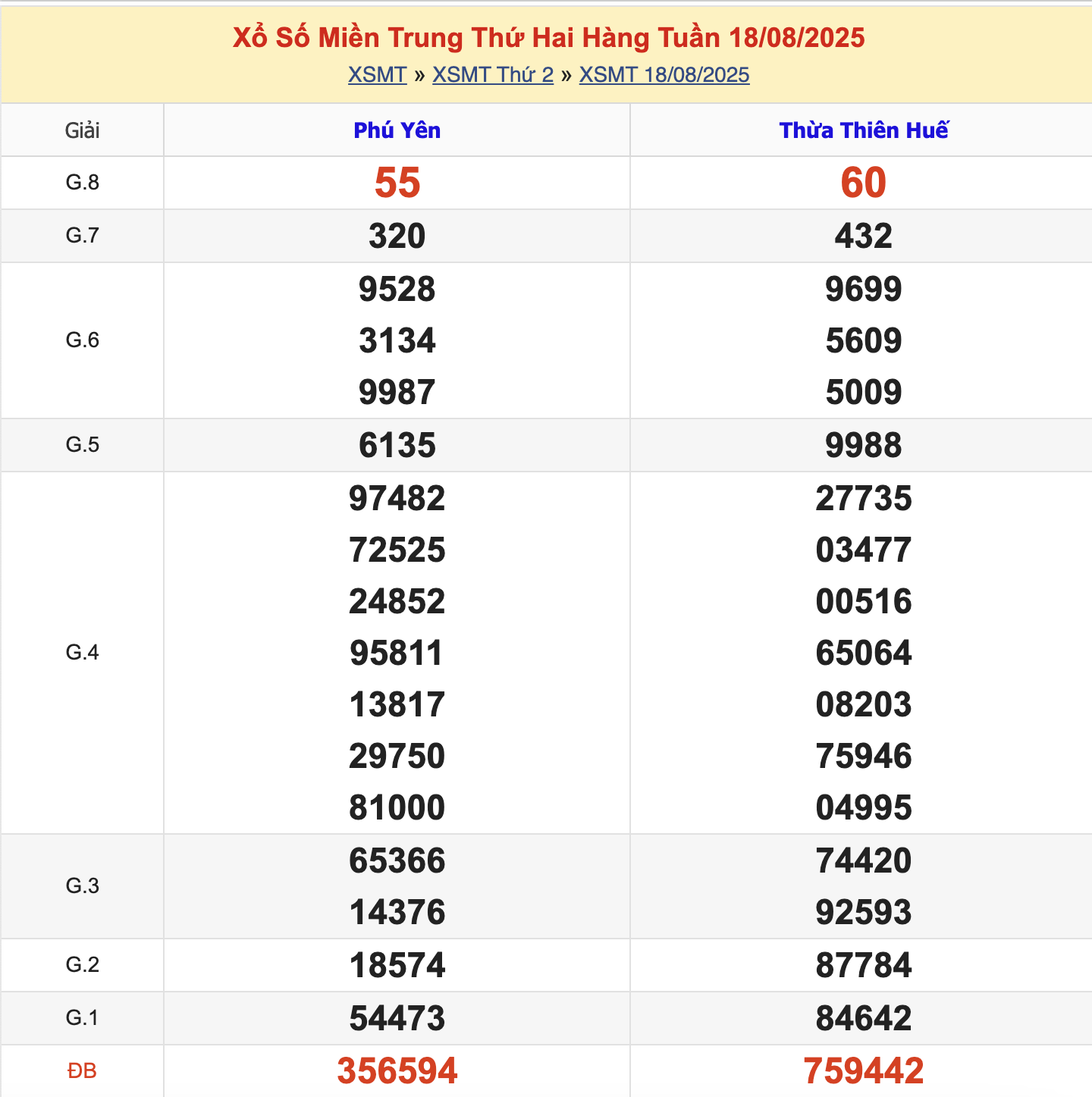Image resolution: width=1092 pixels, height=1097 pixels.
Task: Click Huế G.8 result 60
Action: tap(864, 183)
